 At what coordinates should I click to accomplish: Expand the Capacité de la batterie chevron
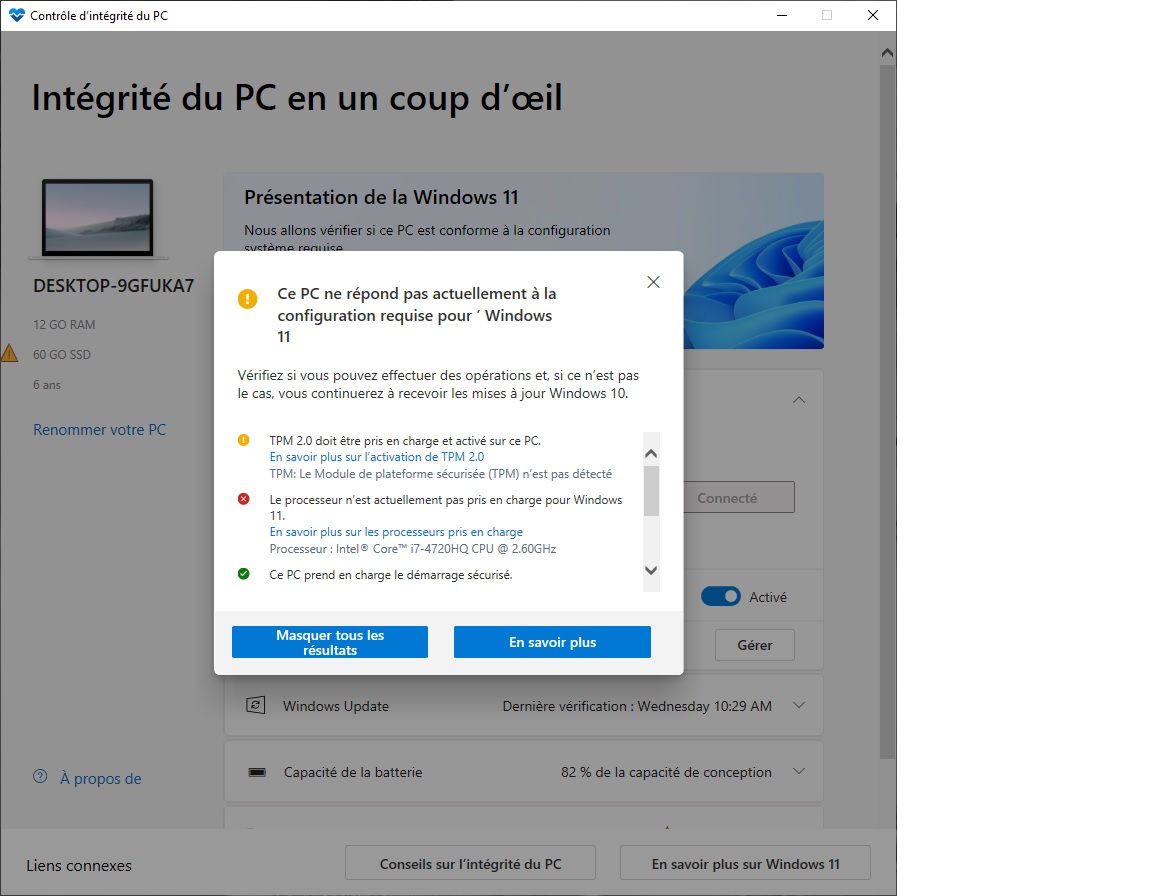[x=799, y=772]
